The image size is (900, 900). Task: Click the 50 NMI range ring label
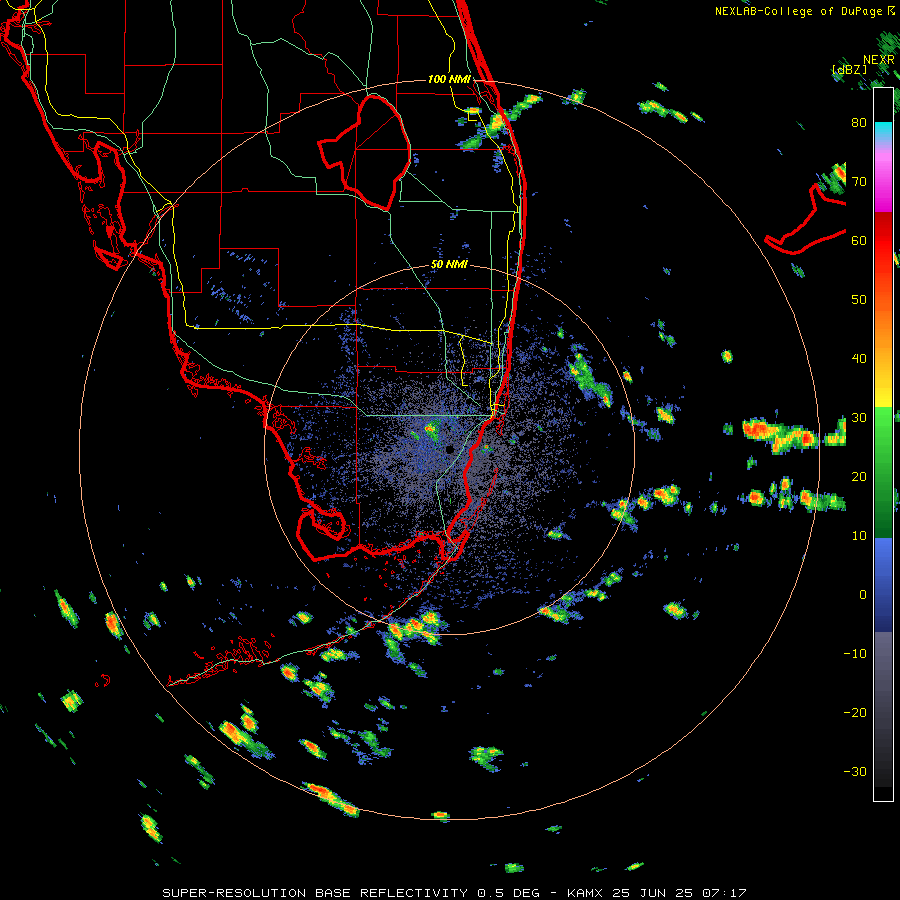click(x=449, y=265)
